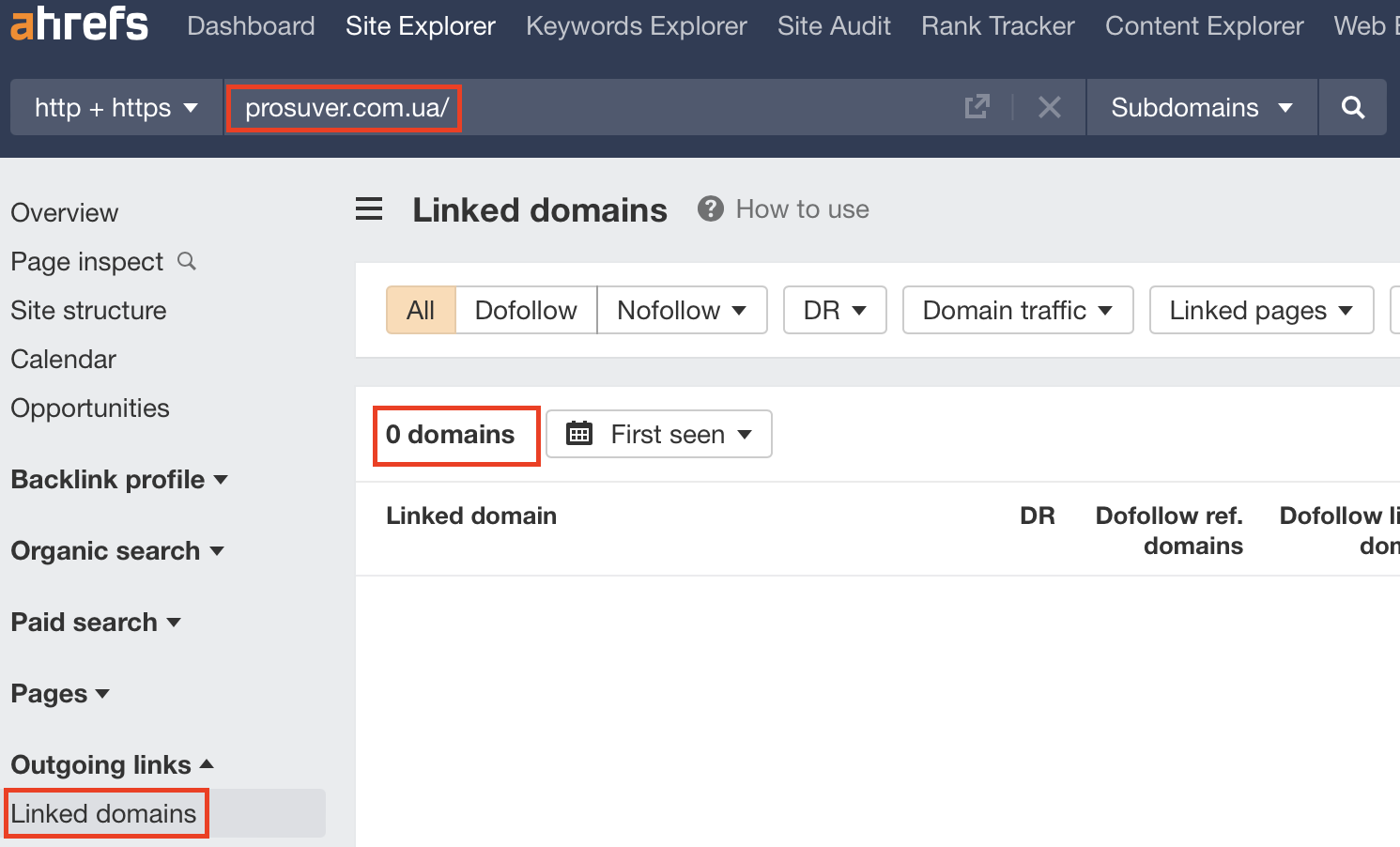Collapse the Outgoing links section

pyautogui.click(x=112, y=765)
